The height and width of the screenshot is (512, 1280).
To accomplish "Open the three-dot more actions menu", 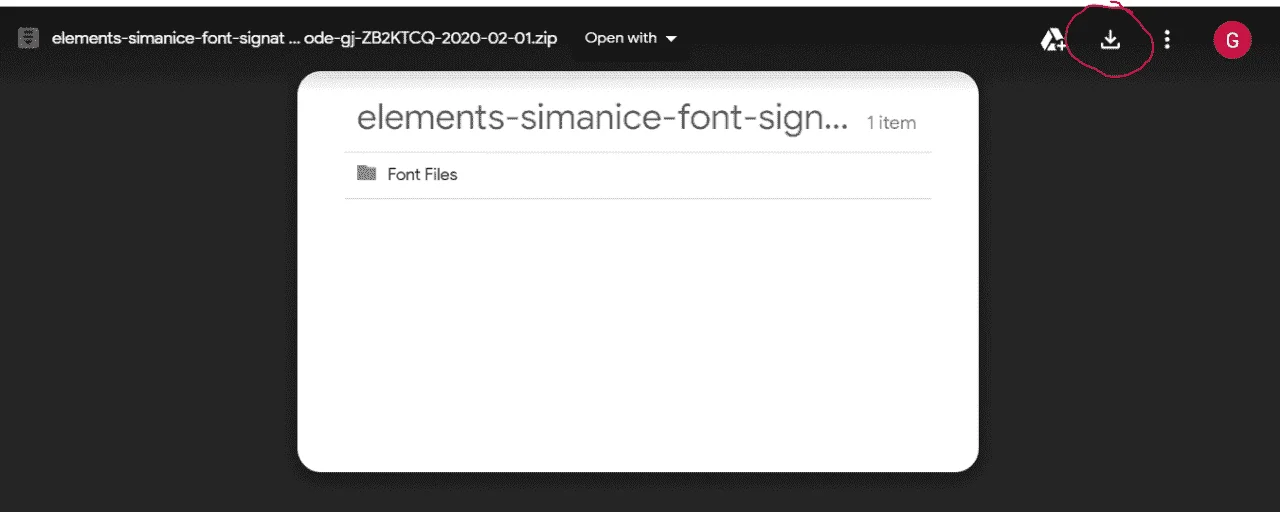I will pyautogui.click(x=1167, y=40).
